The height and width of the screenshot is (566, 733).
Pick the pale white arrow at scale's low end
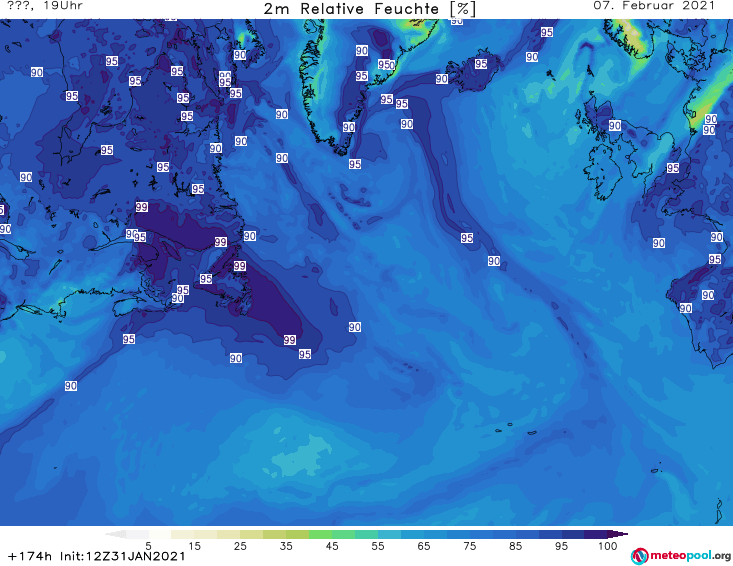tap(115, 534)
